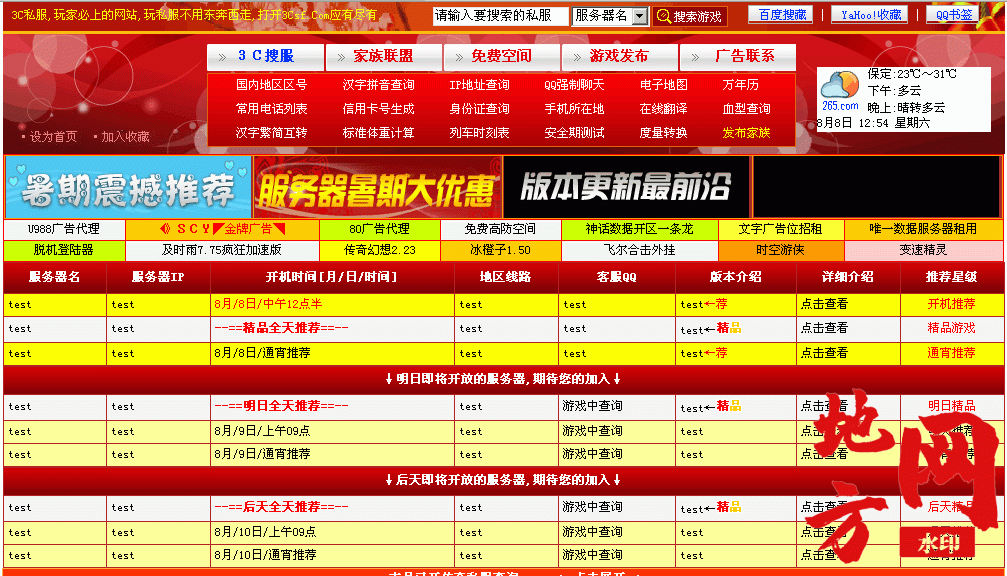Open the 唯一数据服务器租用 ad link
Screen dimensions: 1007x576
(x=923, y=229)
